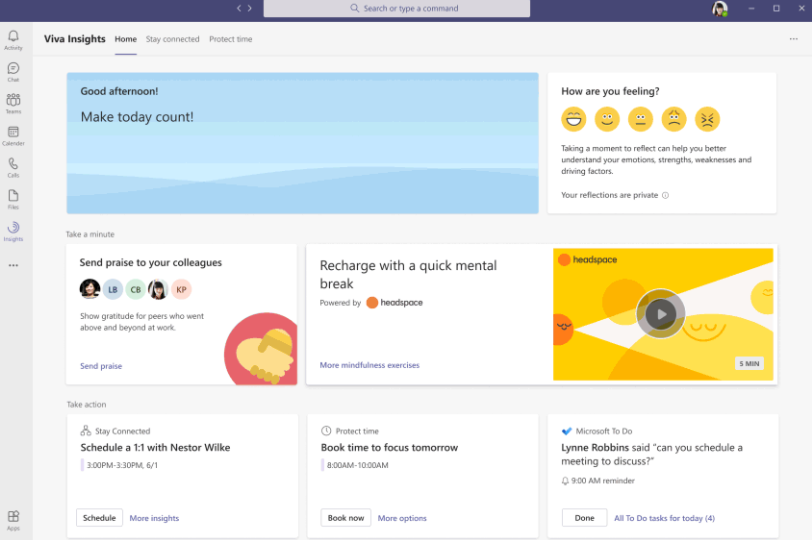Open Viva Insights more options ellipsis
812x540 pixels.
(x=793, y=39)
